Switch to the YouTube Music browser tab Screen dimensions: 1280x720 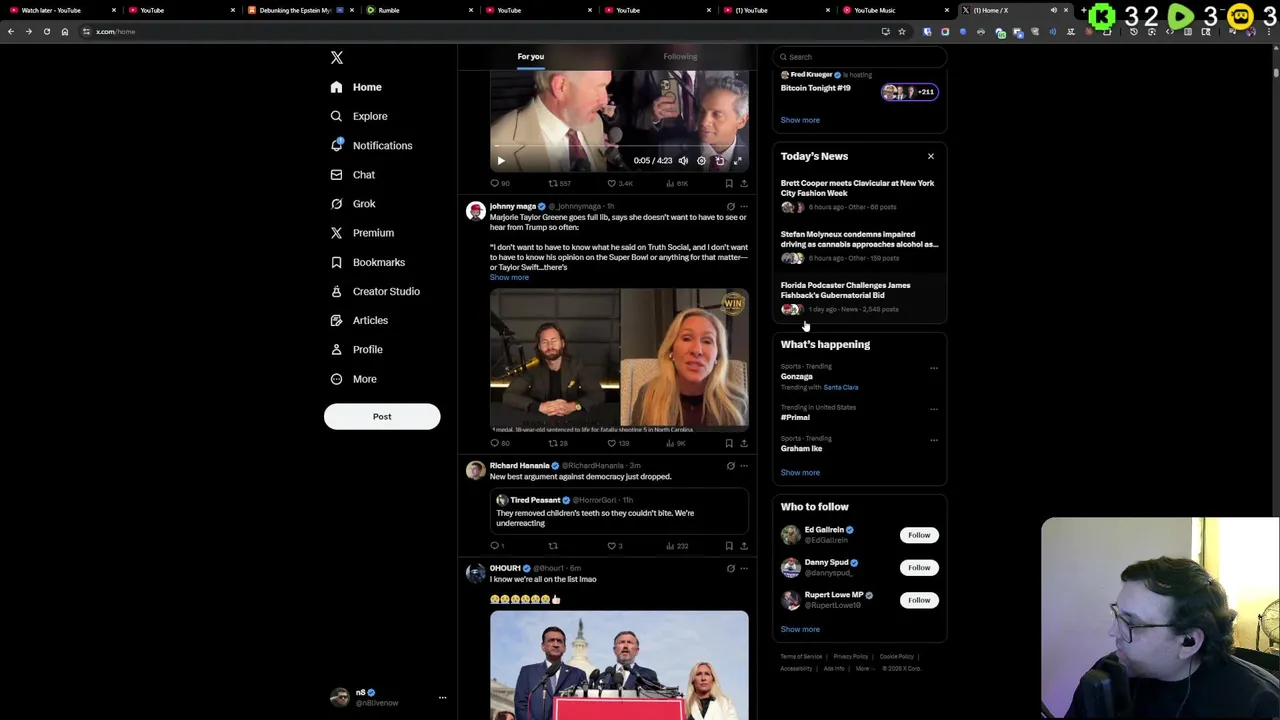(895, 10)
